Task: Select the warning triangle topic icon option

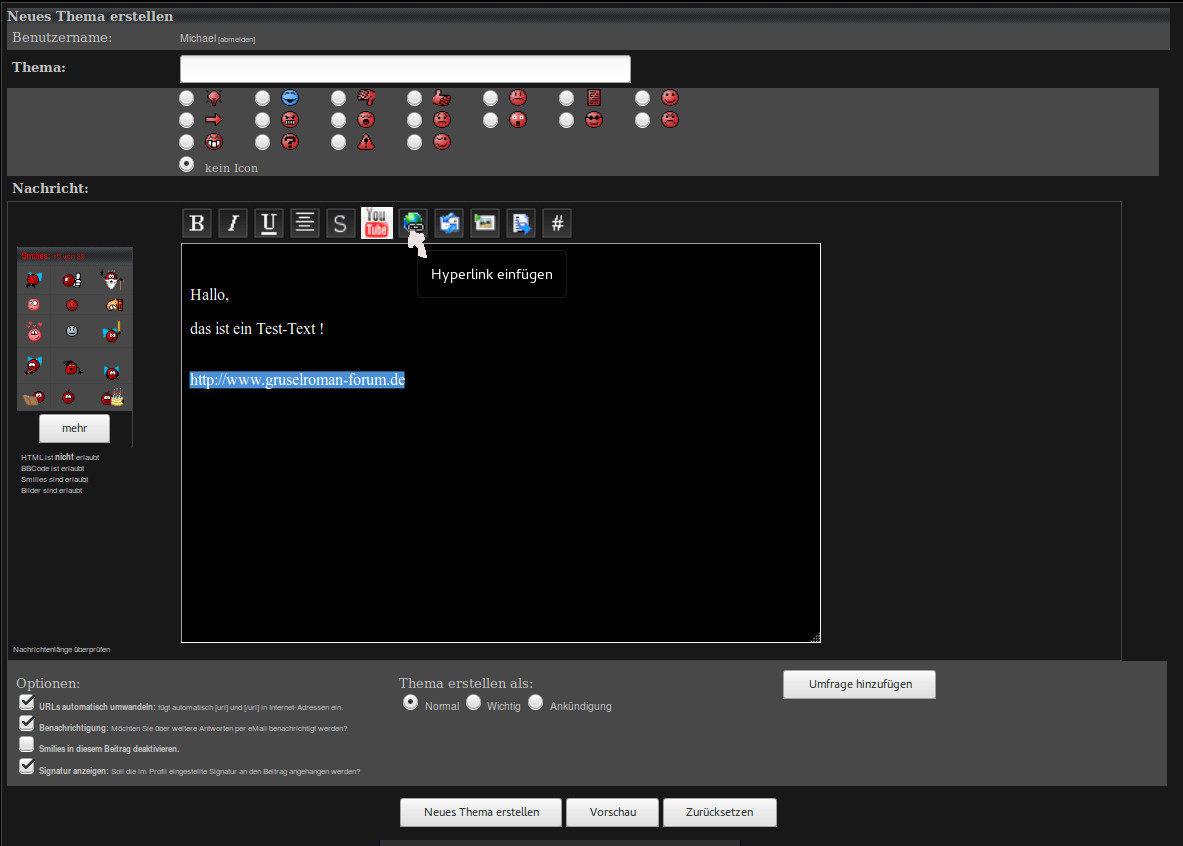Action: coord(339,142)
